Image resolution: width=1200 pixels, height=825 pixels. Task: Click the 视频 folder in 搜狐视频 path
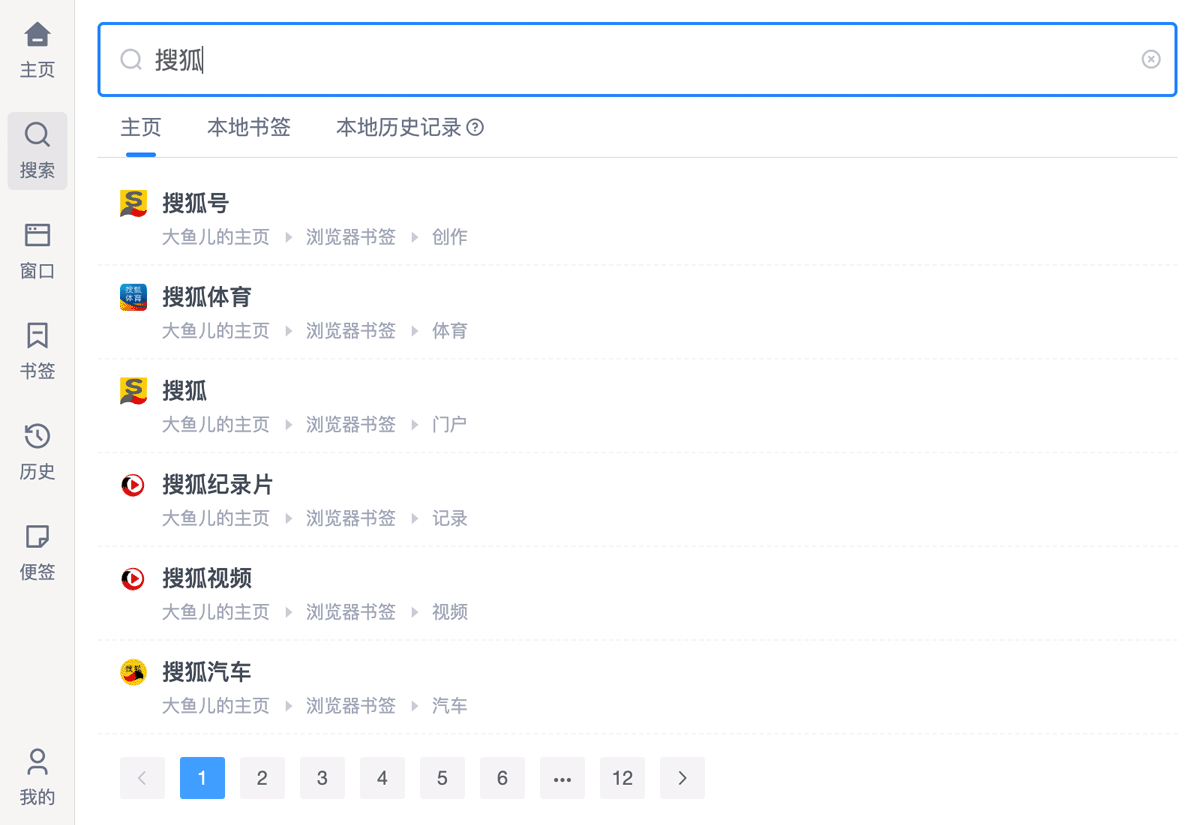(450, 612)
